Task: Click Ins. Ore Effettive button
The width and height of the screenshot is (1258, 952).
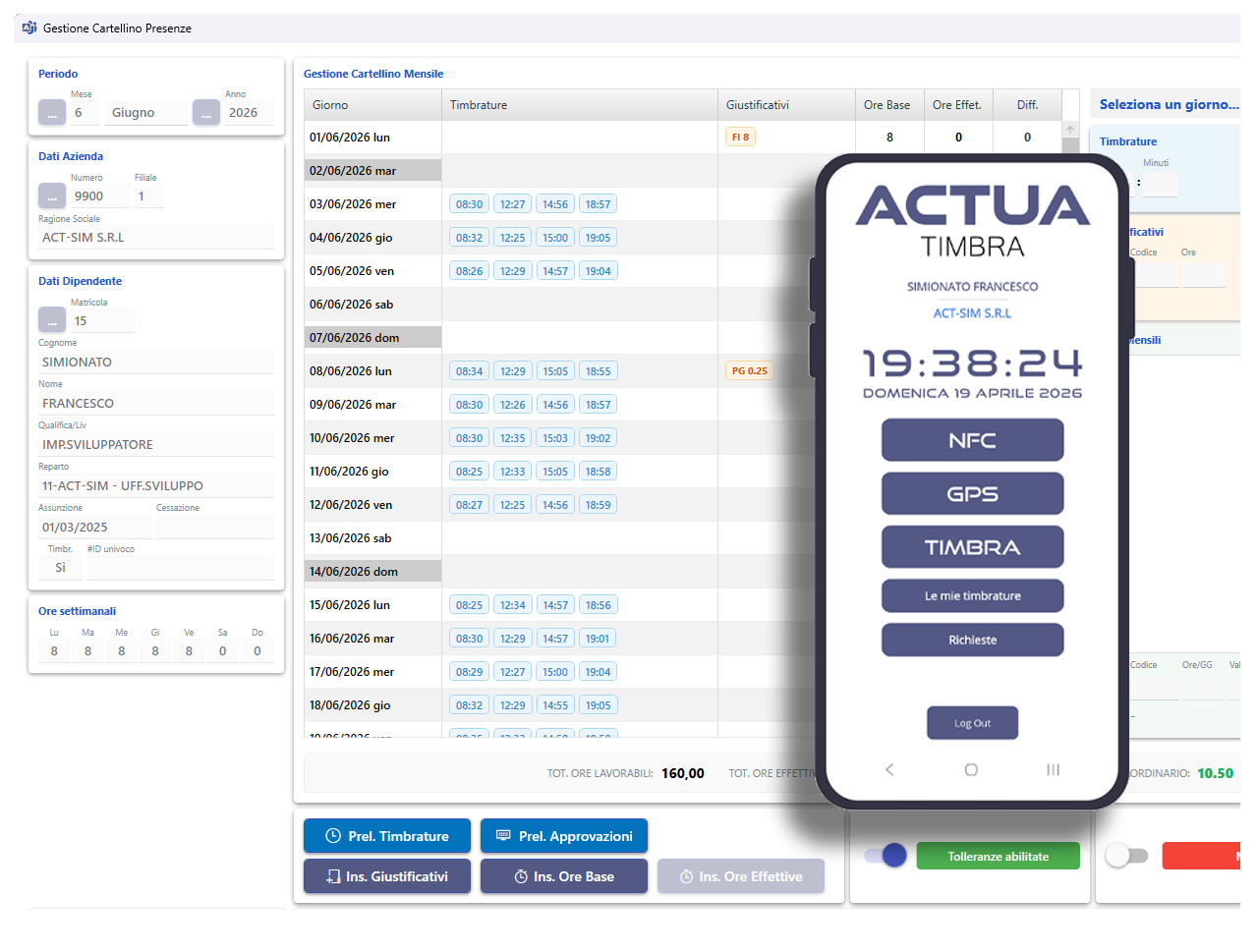Action: point(741,876)
